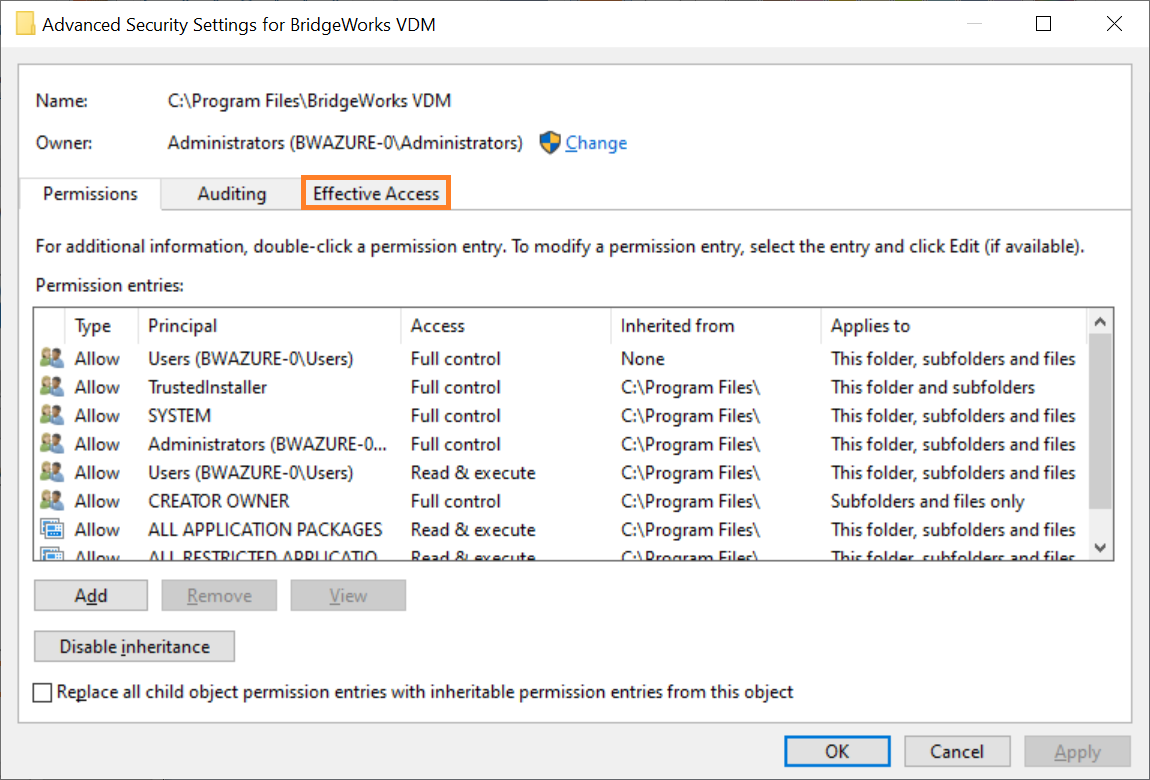Click Disable inheritance button
The image size is (1150, 780).
coord(134,646)
